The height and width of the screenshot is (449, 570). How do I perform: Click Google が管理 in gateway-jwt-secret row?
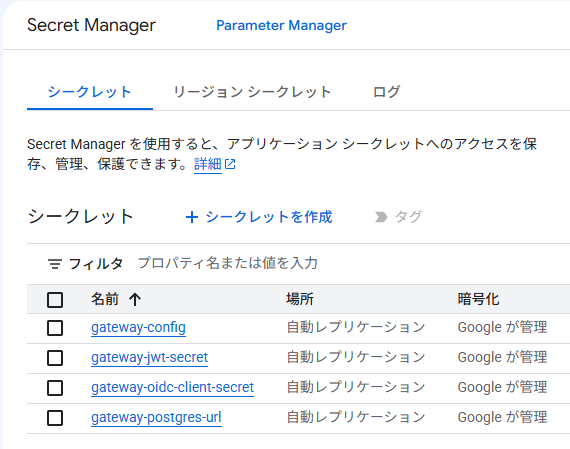(x=502, y=357)
